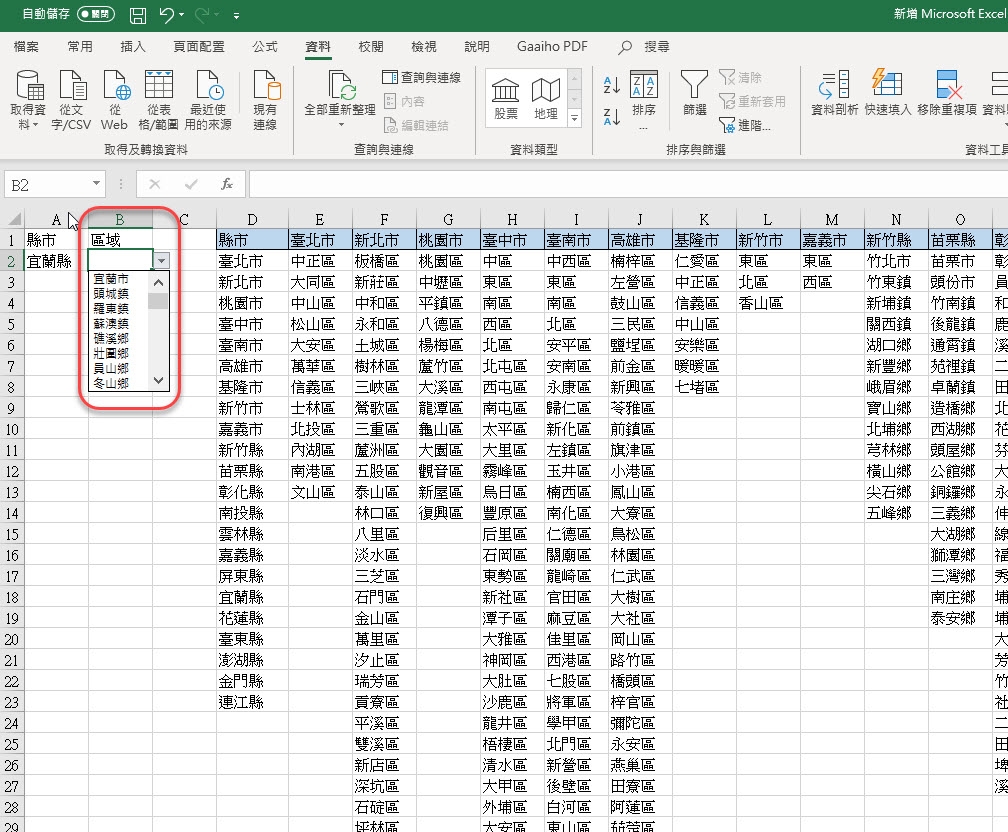Expand the Name Box dropdown arrow
The height and width of the screenshot is (832, 1008).
click(96, 184)
